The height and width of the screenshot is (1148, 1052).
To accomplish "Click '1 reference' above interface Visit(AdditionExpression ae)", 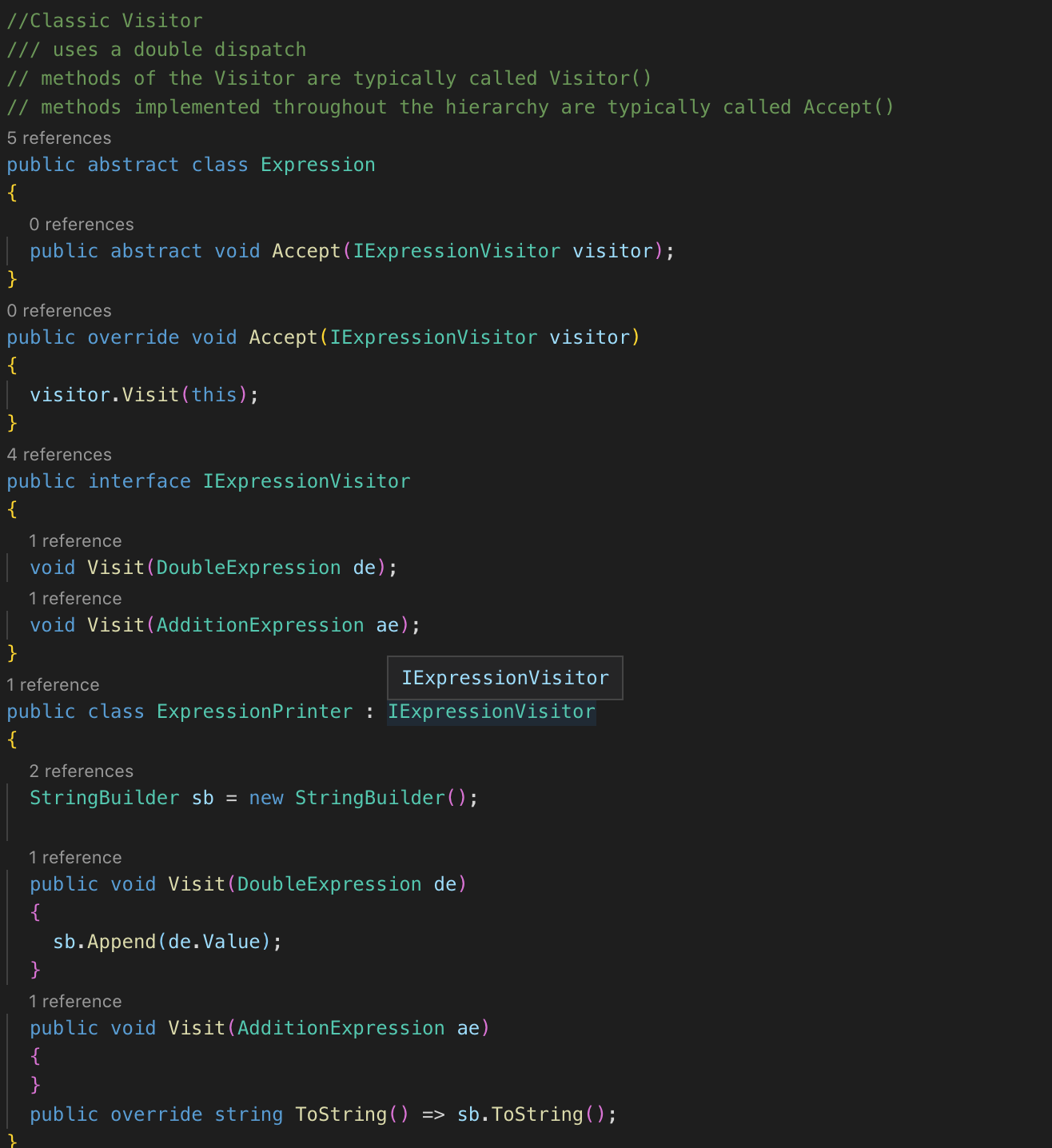I will pyautogui.click(x=76, y=599).
